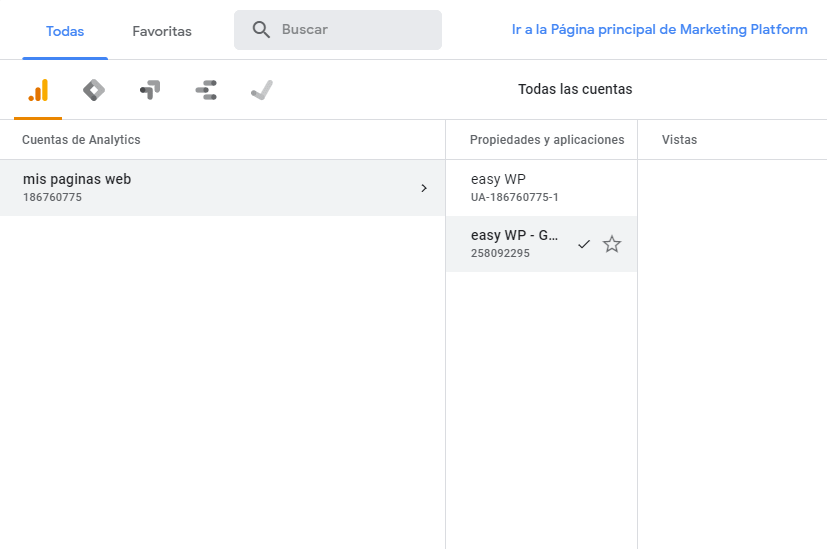Click the Todas las cuentas heading
The image size is (827, 549).
(575, 89)
